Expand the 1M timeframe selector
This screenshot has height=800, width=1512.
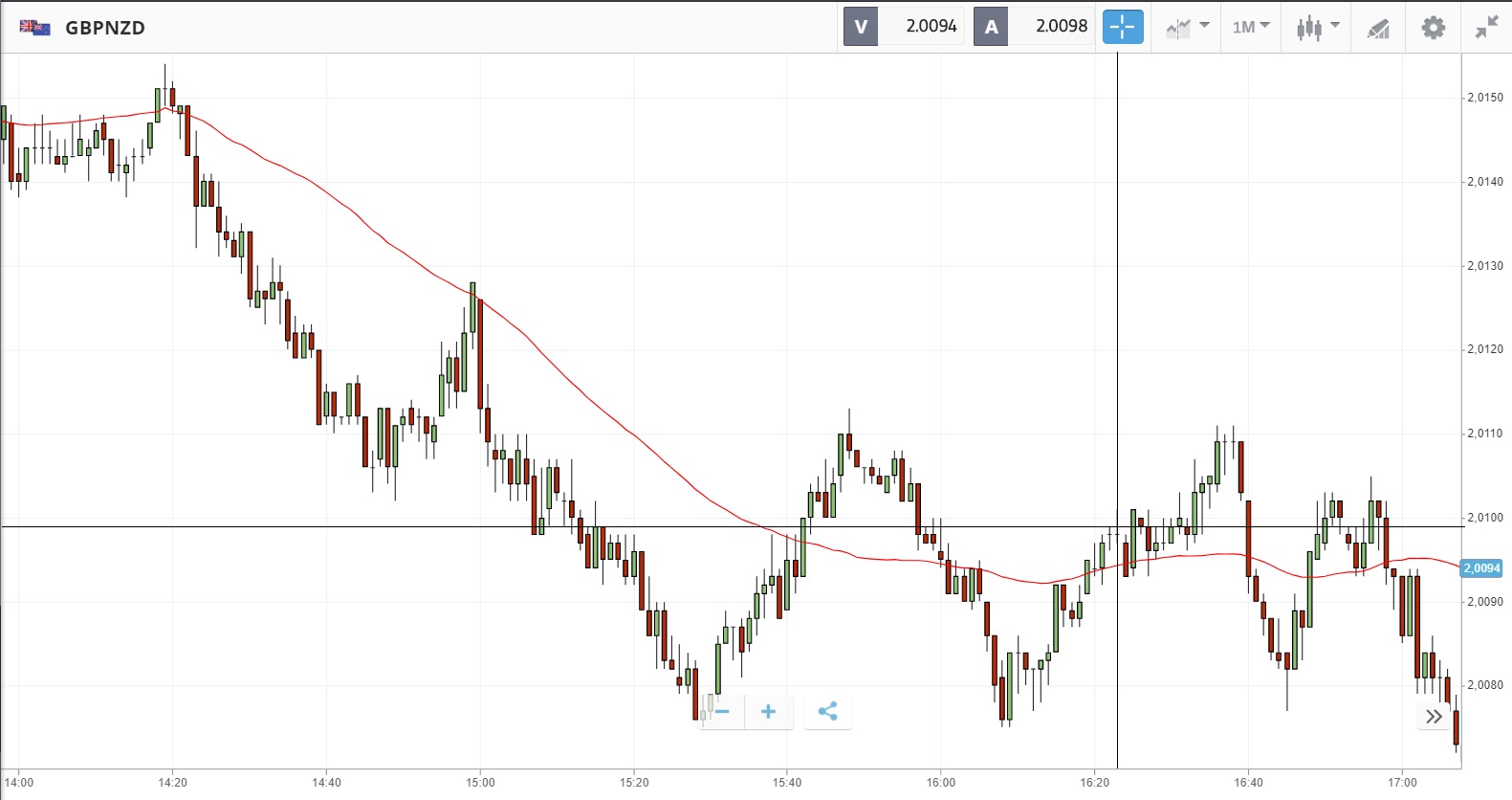point(1250,27)
